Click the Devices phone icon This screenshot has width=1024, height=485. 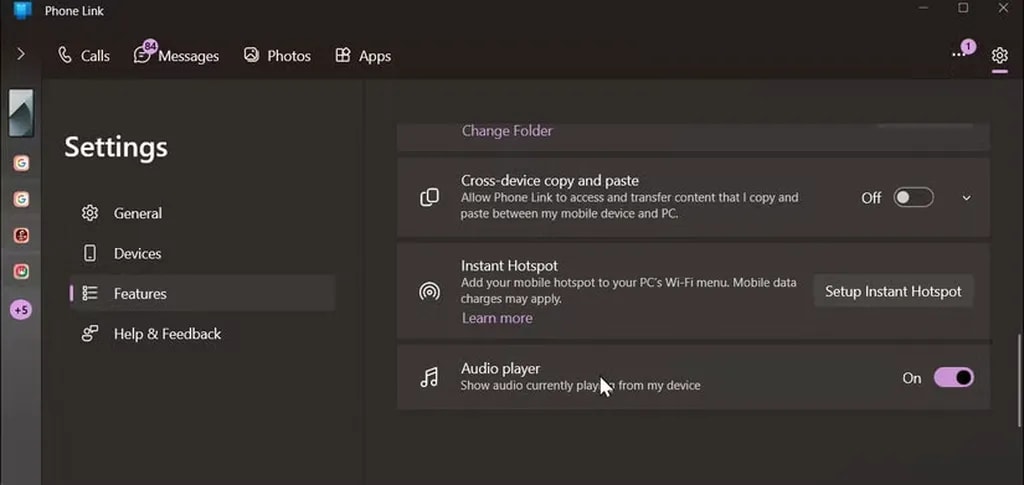click(x=90, y=253)
